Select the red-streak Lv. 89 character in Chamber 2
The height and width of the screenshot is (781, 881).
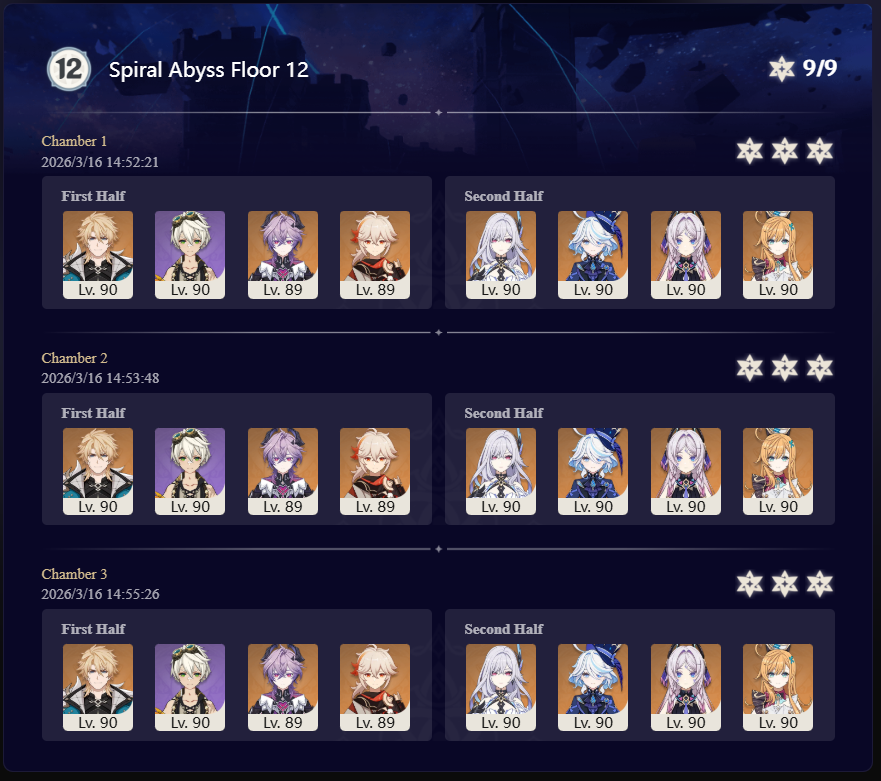coord(375,471)
